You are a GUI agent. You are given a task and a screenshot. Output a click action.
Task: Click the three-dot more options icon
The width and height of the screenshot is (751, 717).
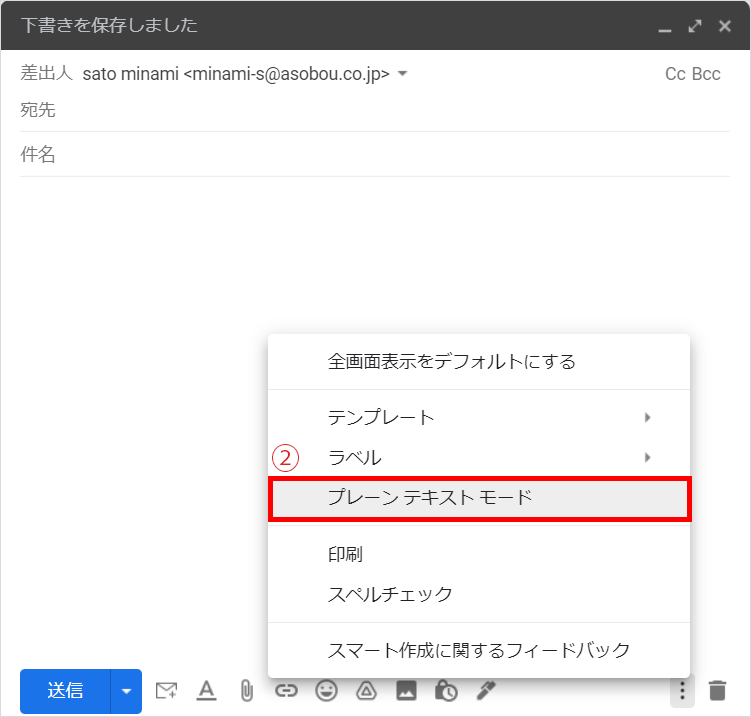(682, 691)
